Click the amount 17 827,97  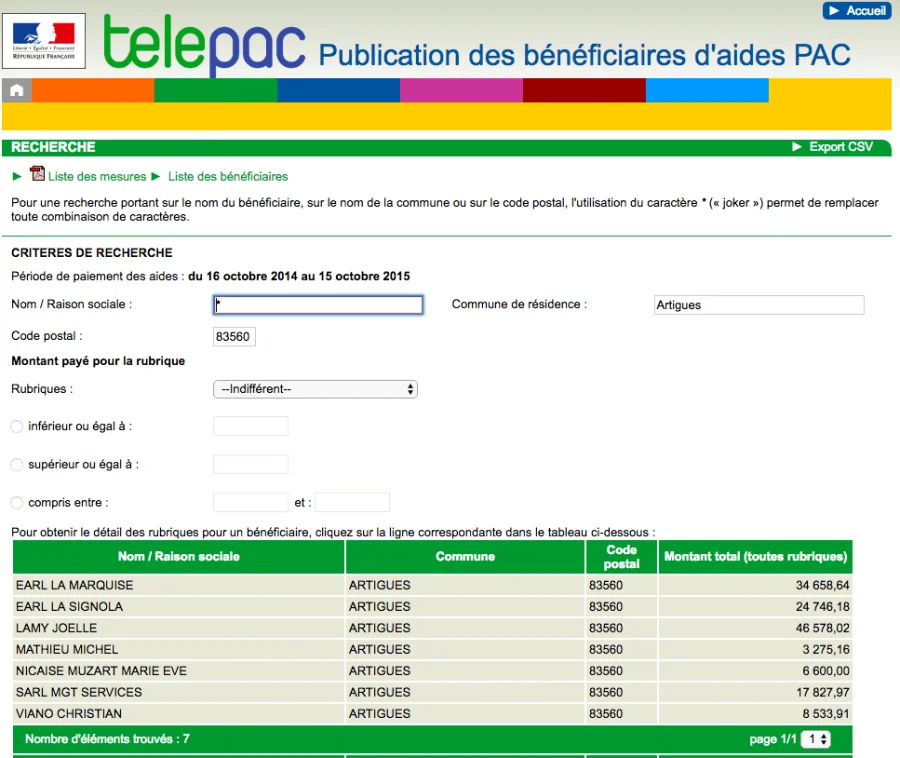823,693
